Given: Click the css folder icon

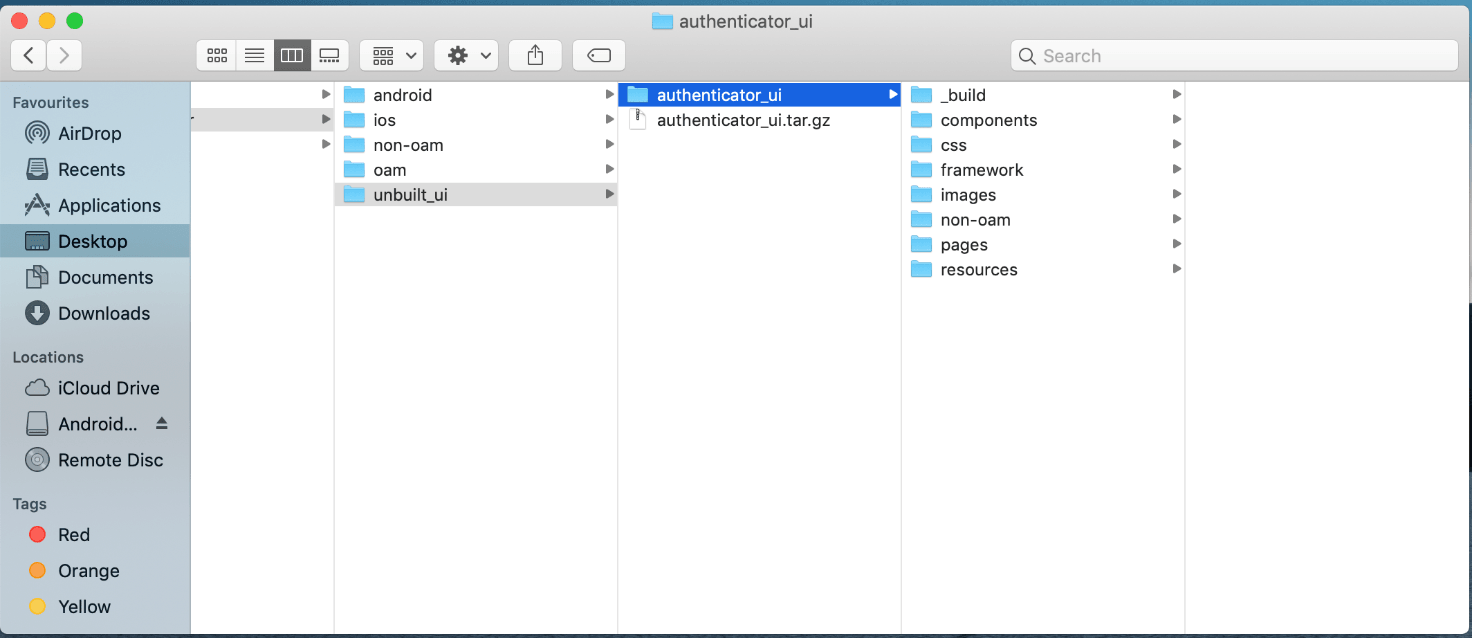Looking at the screenshot, I should pyautogui.click(x=922, y=145).
